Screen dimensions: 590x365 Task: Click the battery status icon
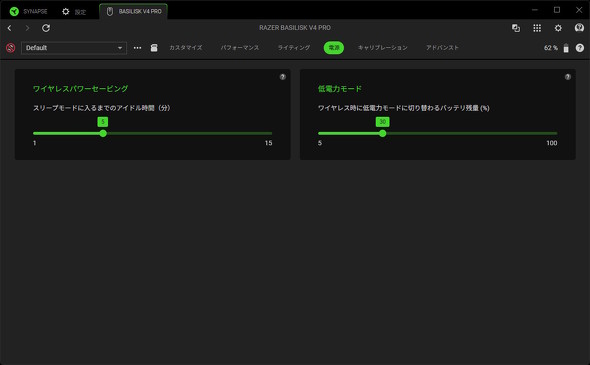tap(566, 48)
